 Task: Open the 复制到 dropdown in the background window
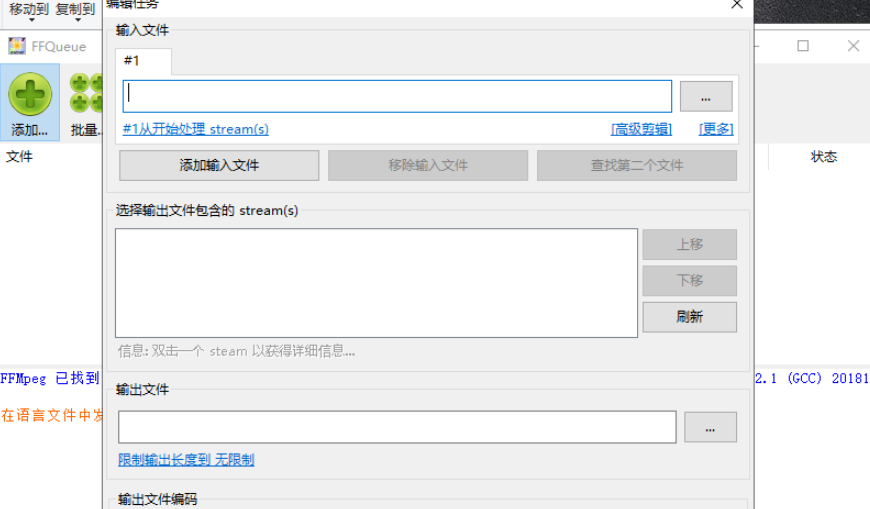(75, 11)
